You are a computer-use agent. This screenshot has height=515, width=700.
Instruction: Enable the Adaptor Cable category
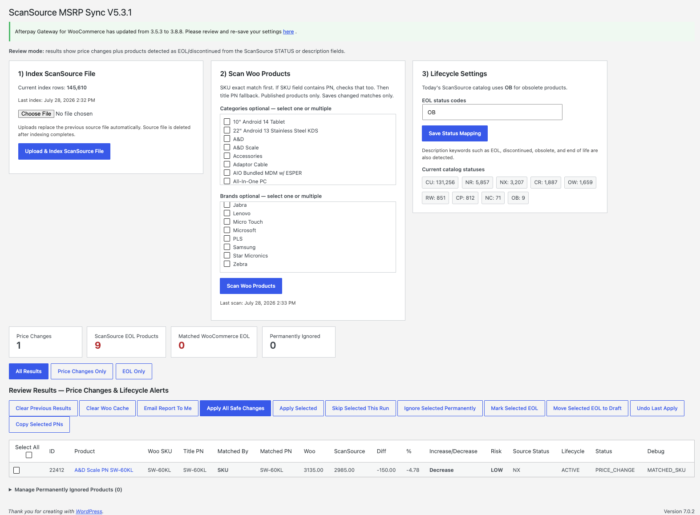click(x=227, y=164)
